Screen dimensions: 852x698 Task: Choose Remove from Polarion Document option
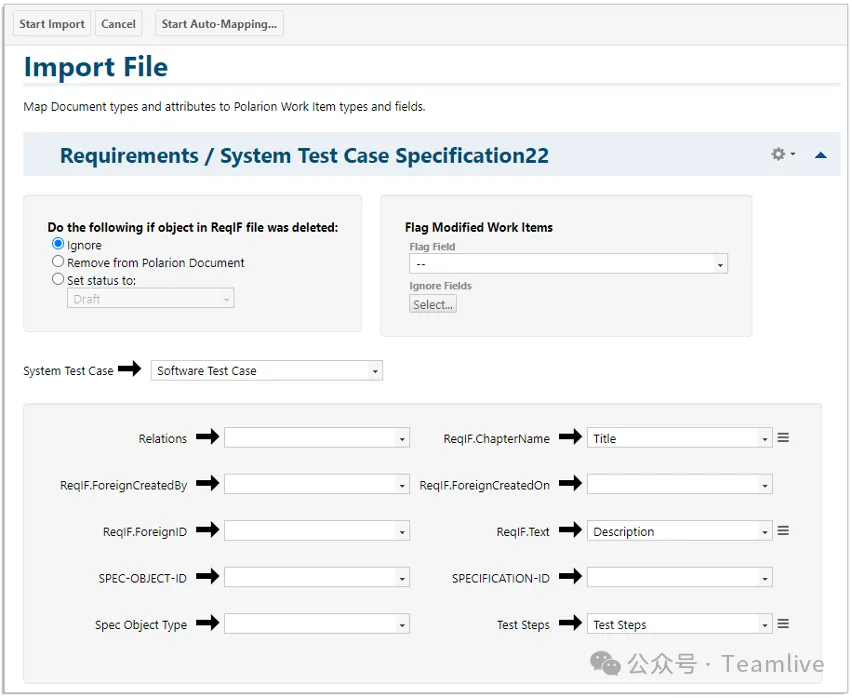pos(58,261)
